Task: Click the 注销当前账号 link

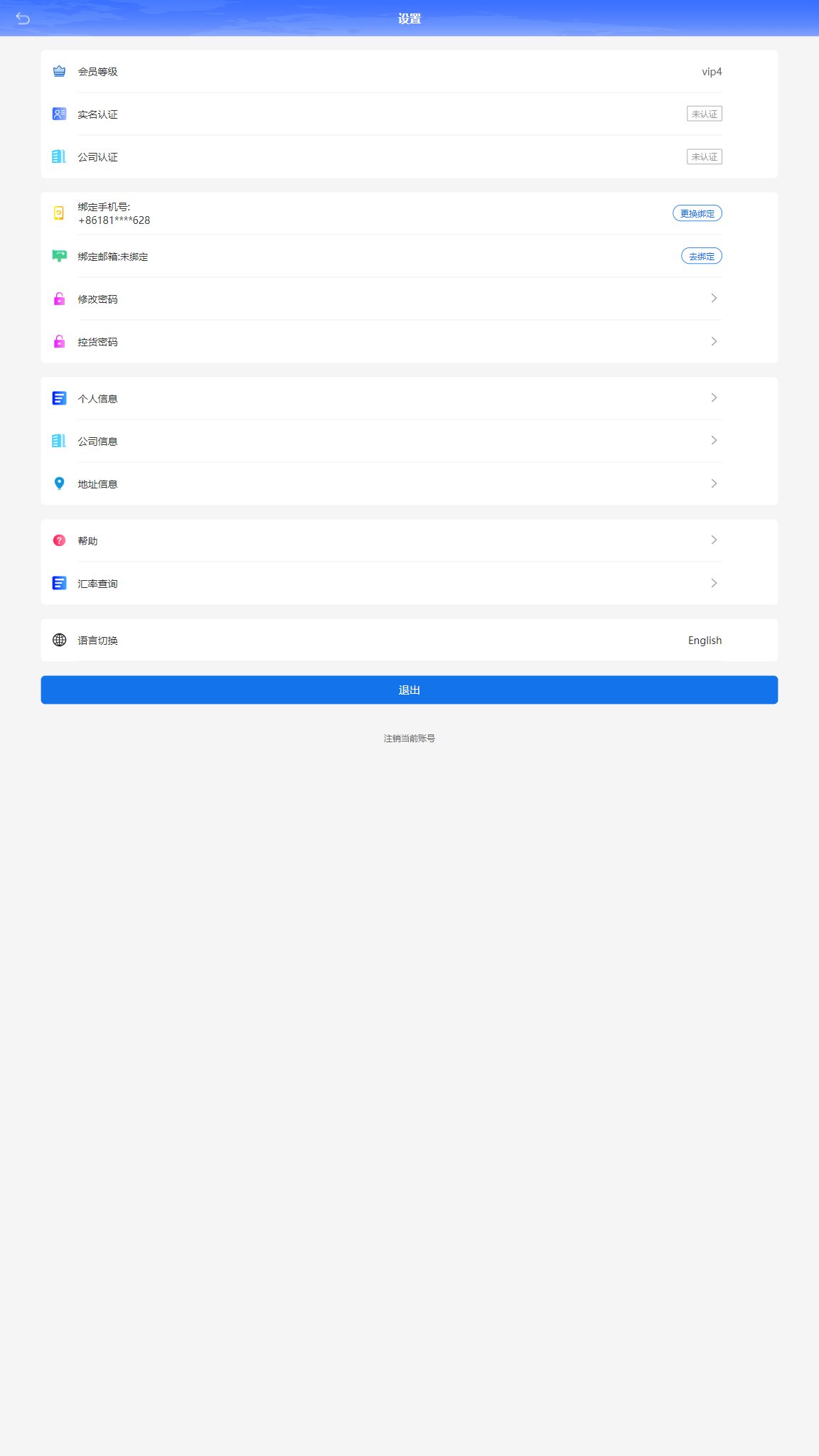Action: (x=409, y=738)
